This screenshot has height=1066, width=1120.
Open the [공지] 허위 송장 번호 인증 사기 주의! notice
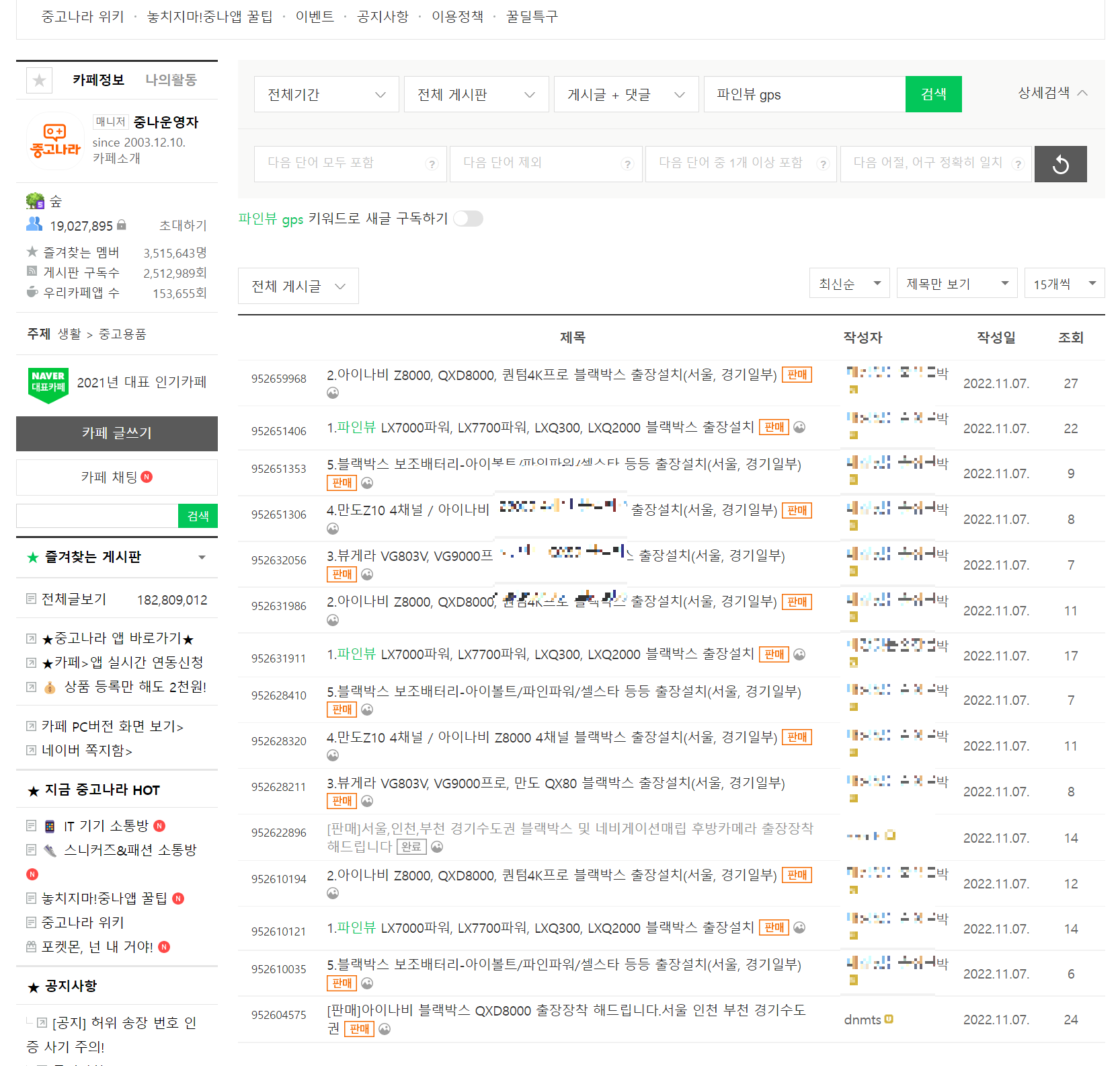tap(112, 1034)
